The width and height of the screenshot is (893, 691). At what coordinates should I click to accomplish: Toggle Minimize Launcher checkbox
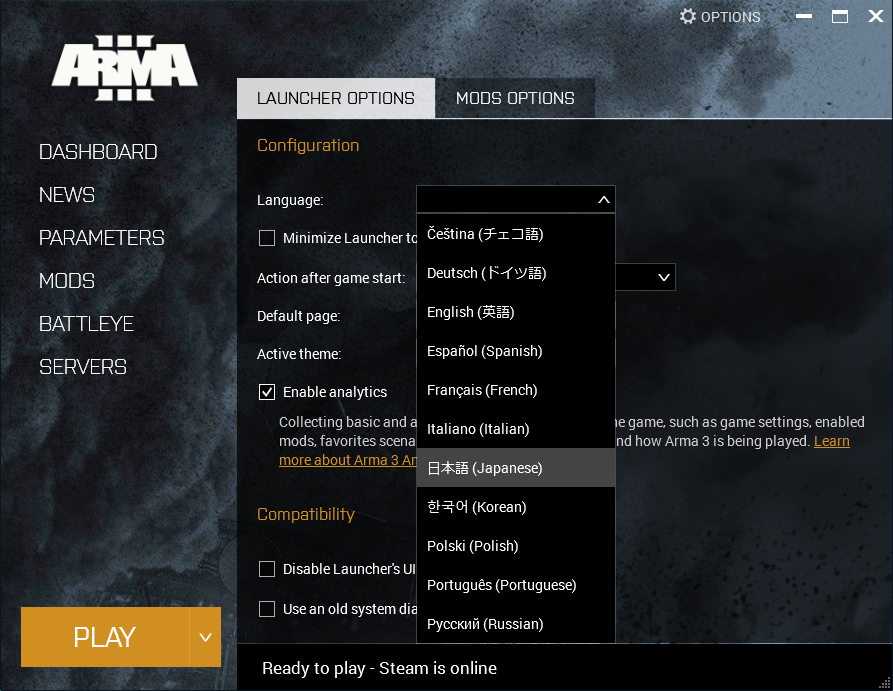pos(267,238)
